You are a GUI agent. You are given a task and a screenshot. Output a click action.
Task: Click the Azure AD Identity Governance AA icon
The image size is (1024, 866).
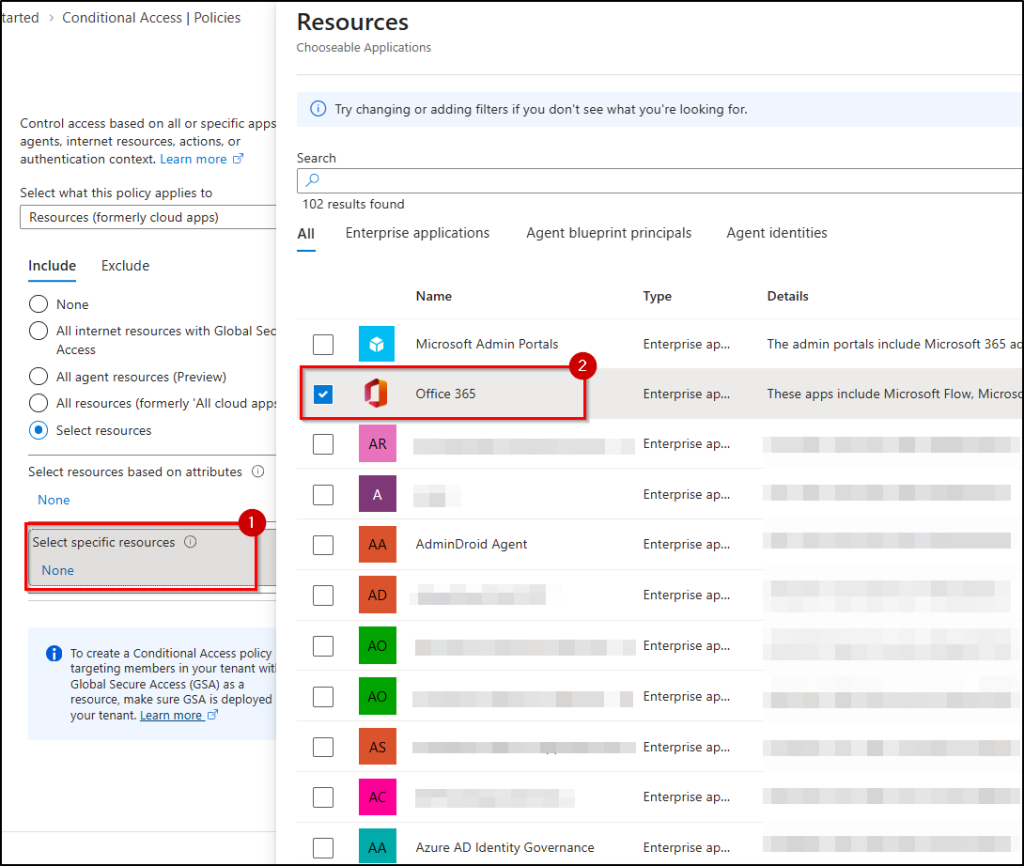[x=377, y=847]
